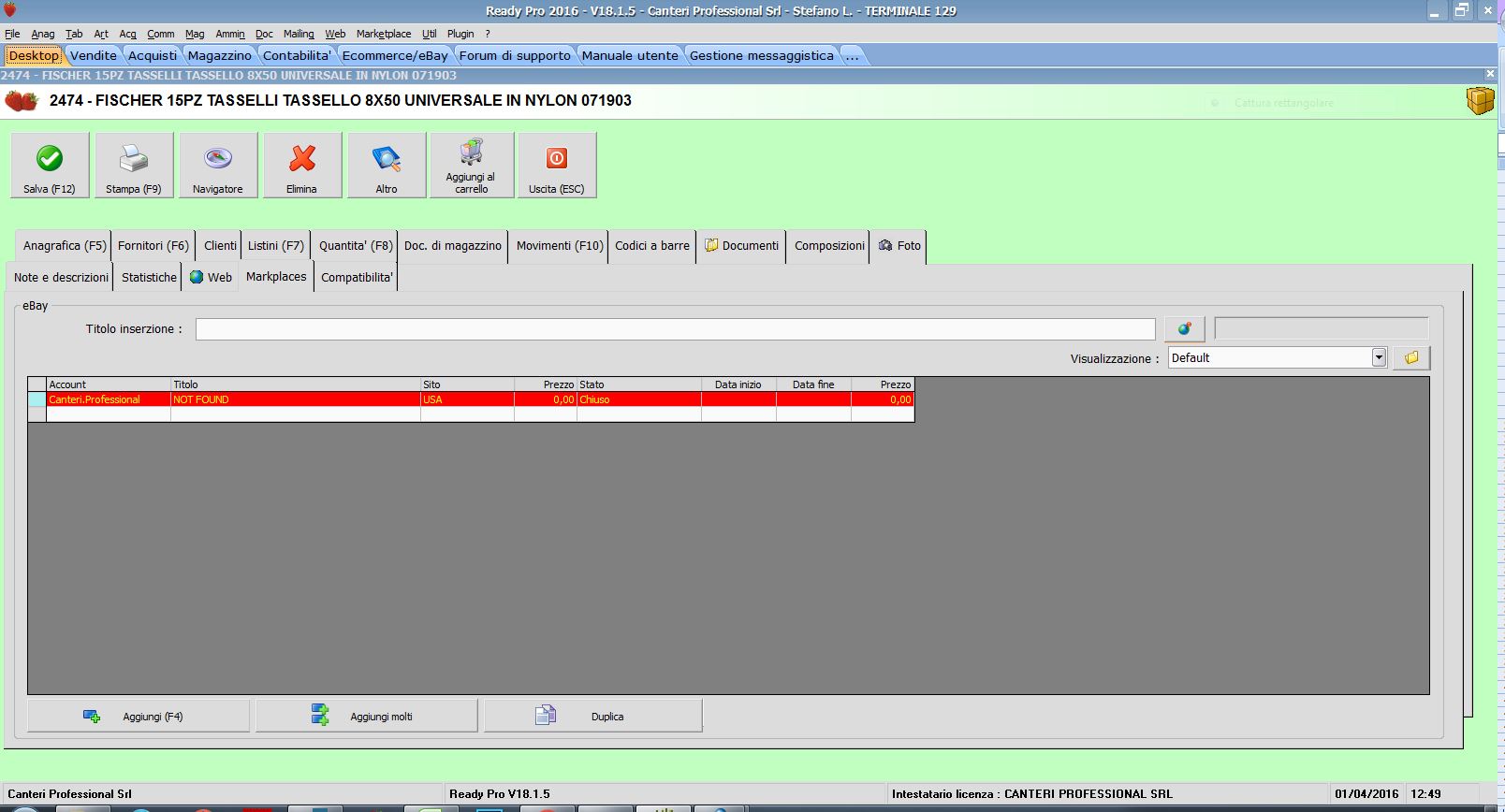1505x812 pixels.
Task: Click the Duplica button
Action: 593,716
